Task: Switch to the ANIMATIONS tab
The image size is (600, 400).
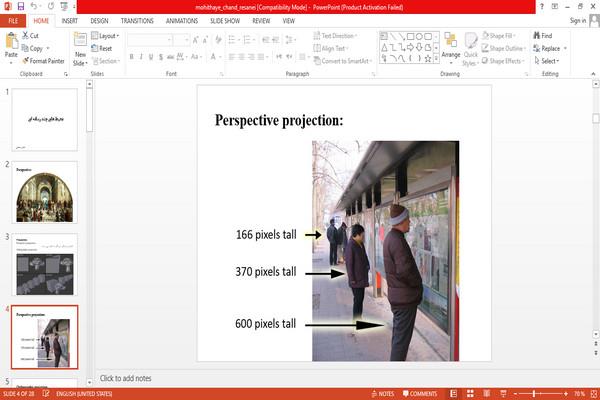Action: point(182,21)
